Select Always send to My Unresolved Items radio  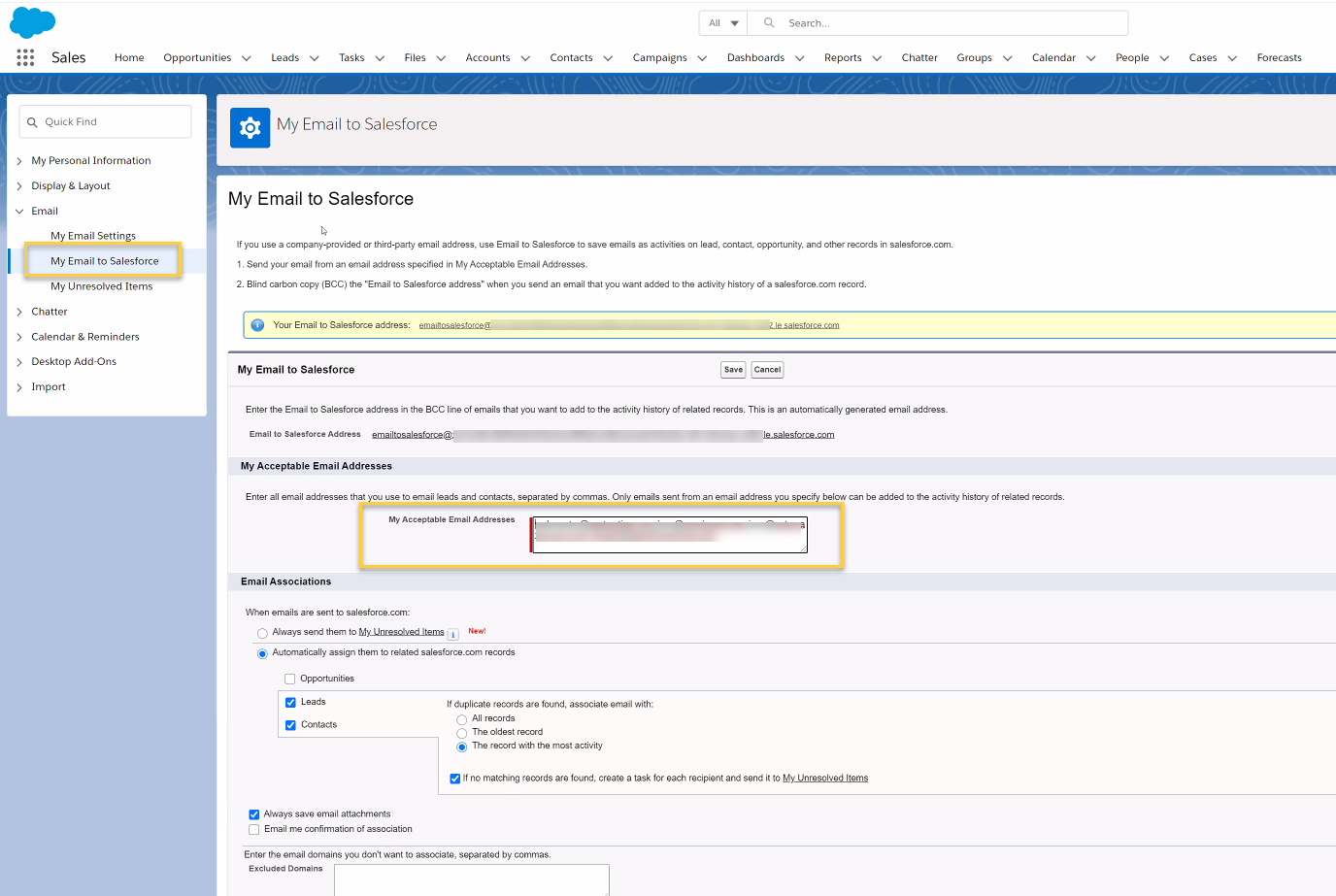[x=262, y=633]
